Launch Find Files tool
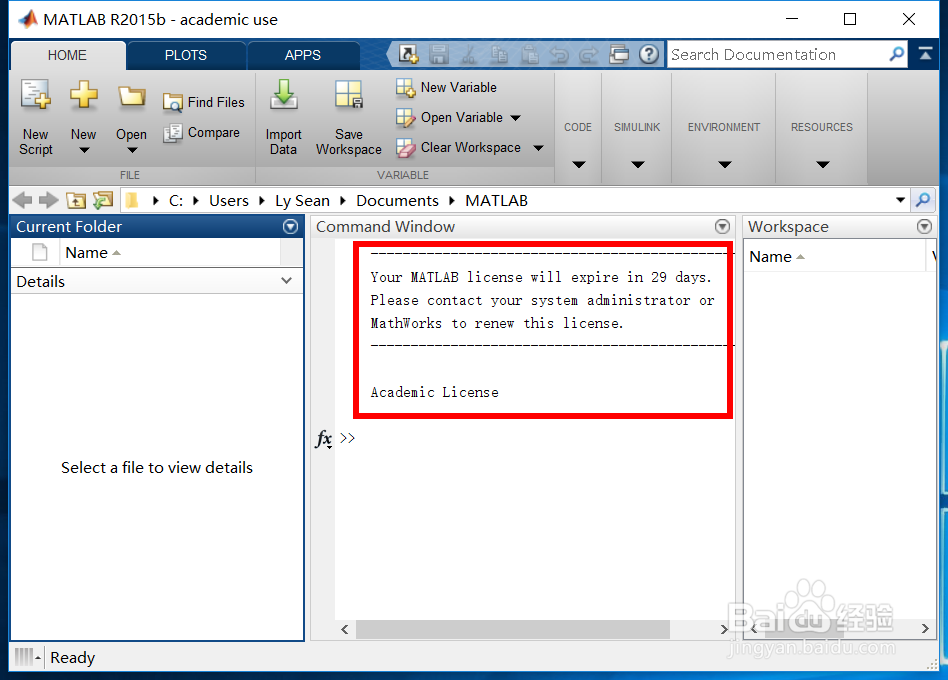 coord(204,102)
